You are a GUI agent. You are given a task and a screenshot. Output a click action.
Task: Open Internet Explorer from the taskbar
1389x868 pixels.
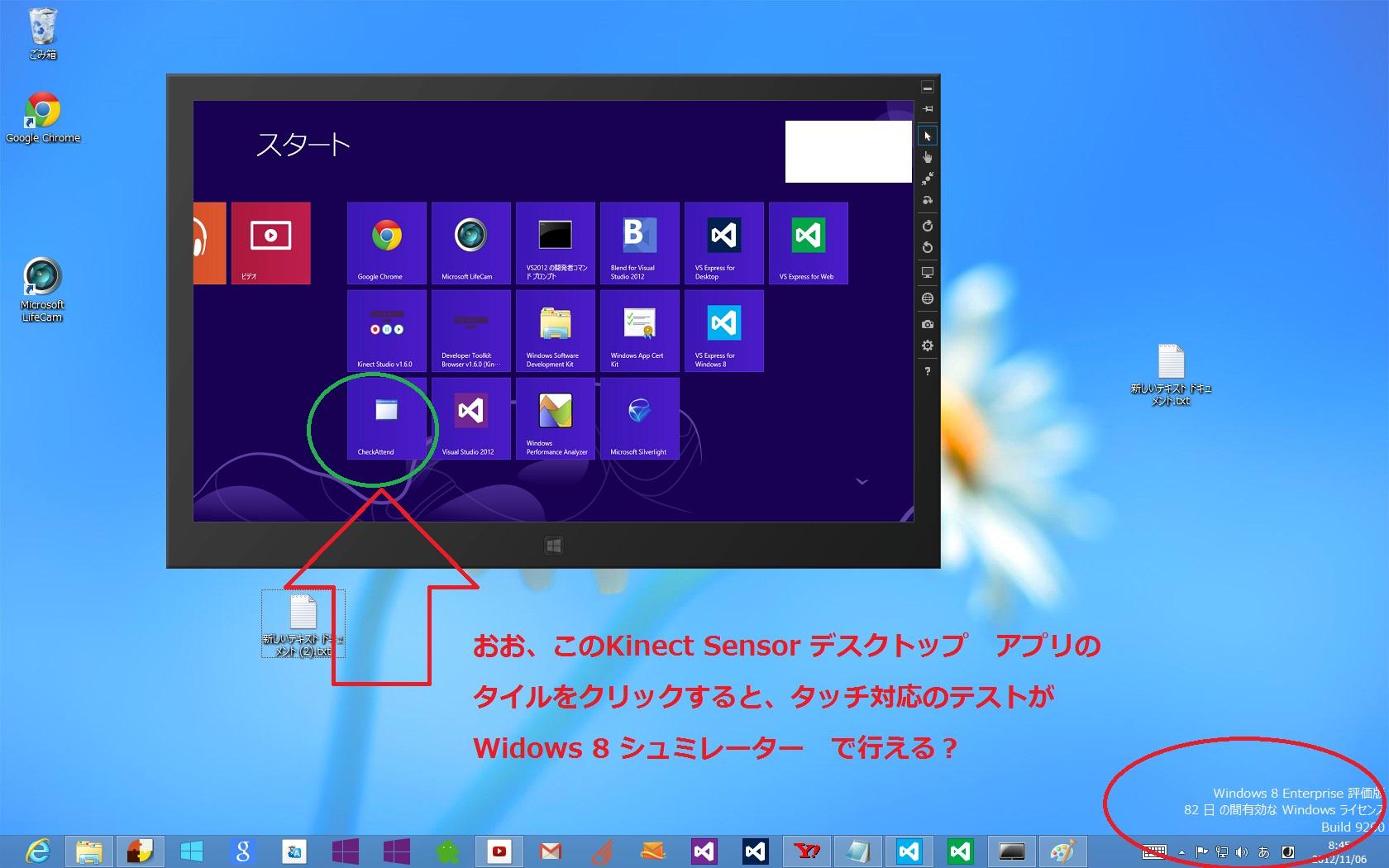37,851
